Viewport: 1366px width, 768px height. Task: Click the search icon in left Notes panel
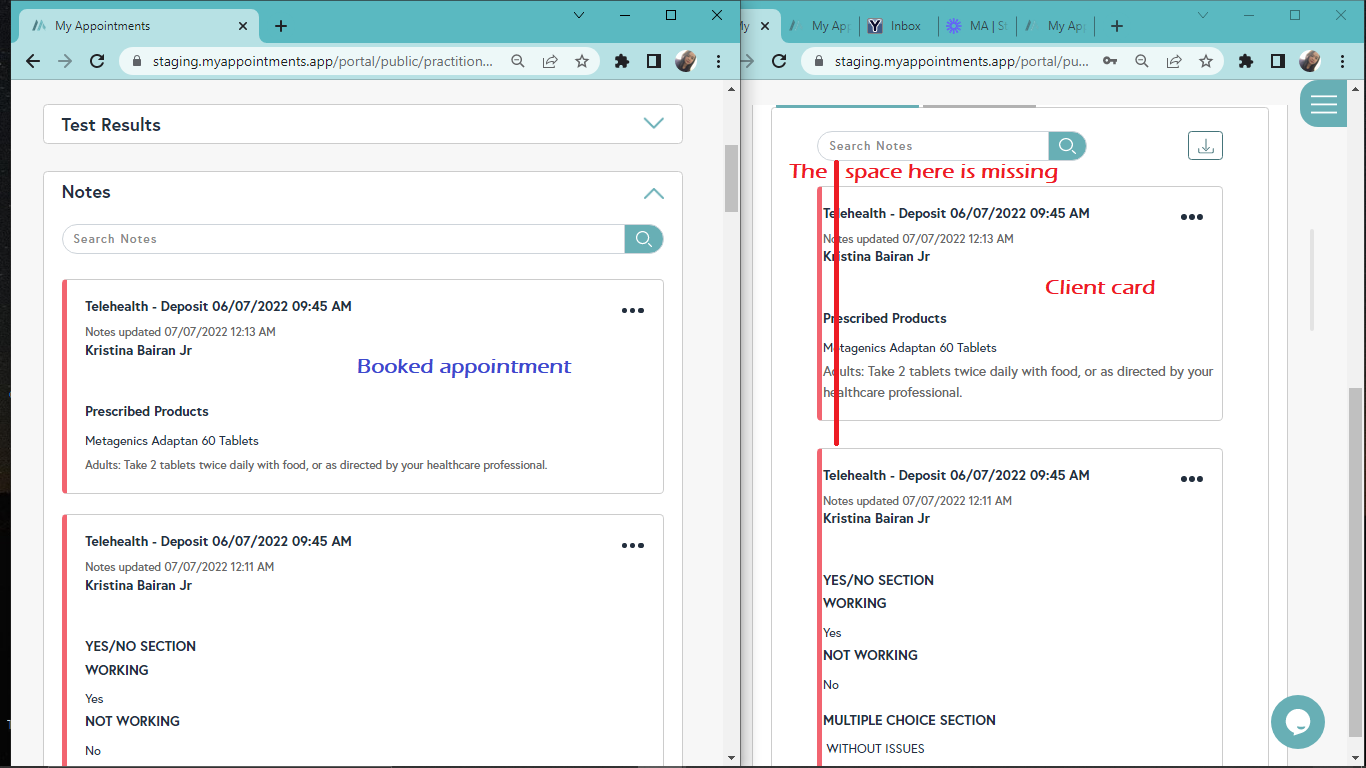(x=644, y=239)
